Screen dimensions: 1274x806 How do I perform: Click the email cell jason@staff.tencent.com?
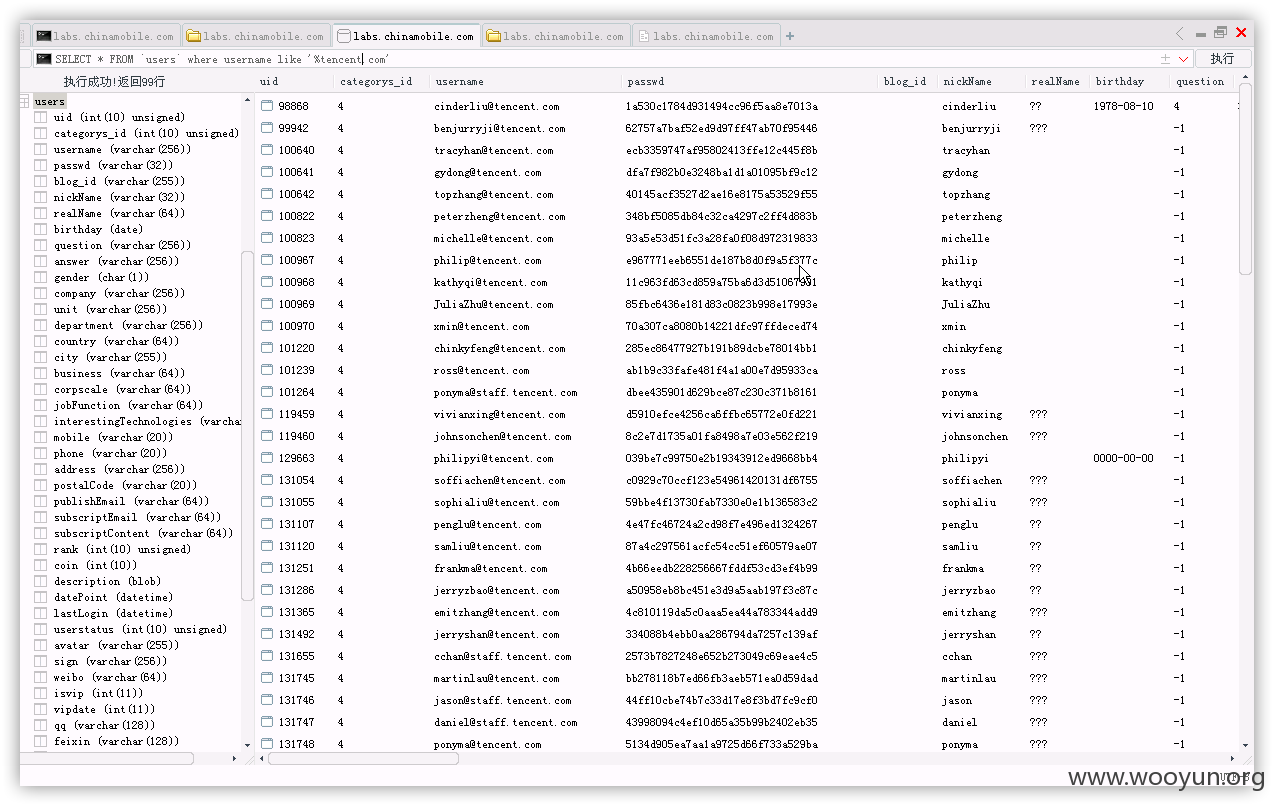[502, 700]
